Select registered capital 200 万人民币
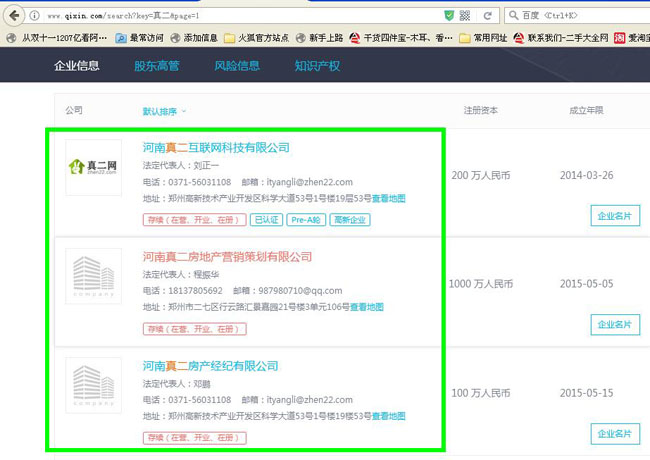 coord(481,175)
